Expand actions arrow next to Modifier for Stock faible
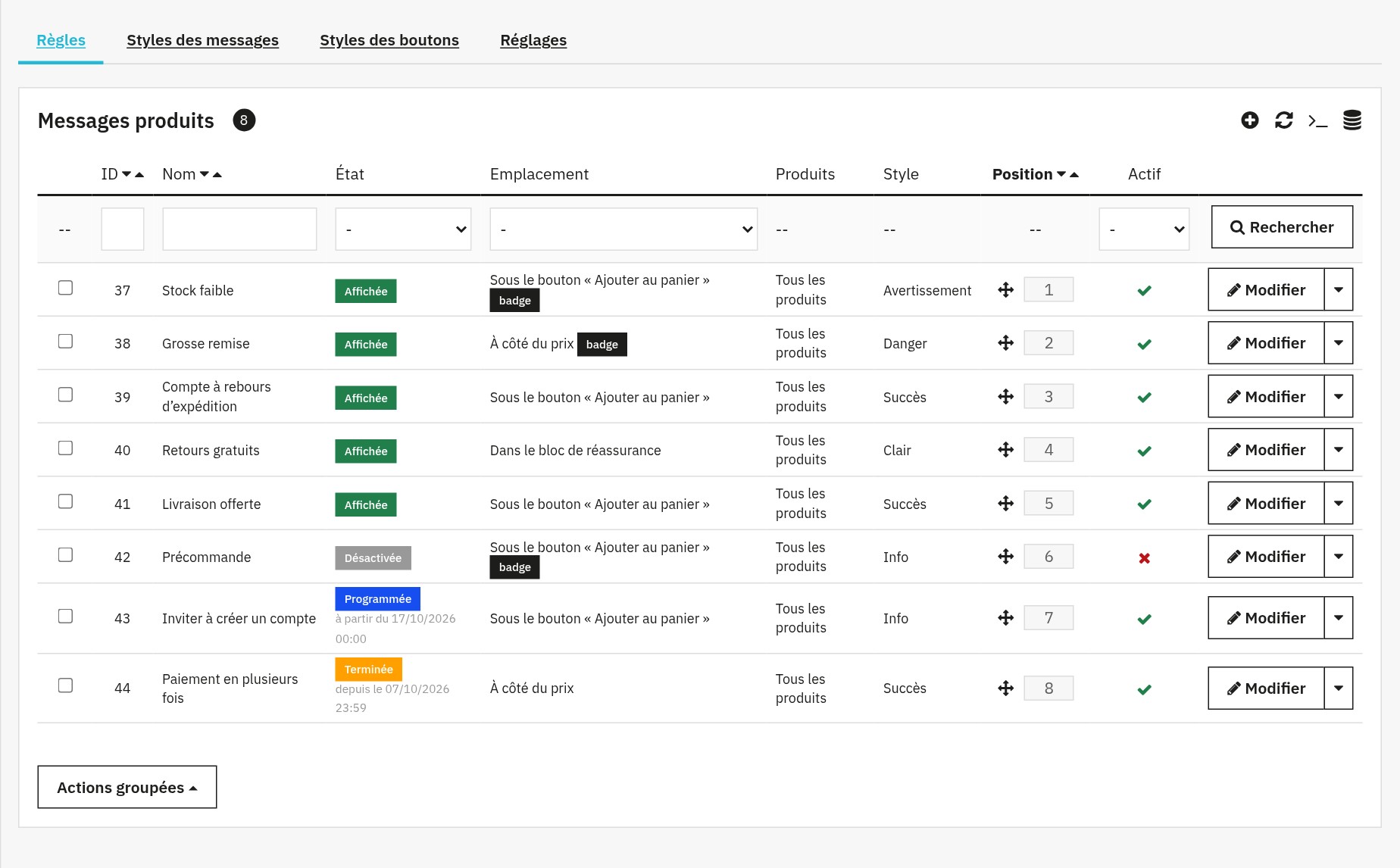 tap(1339, 289)
